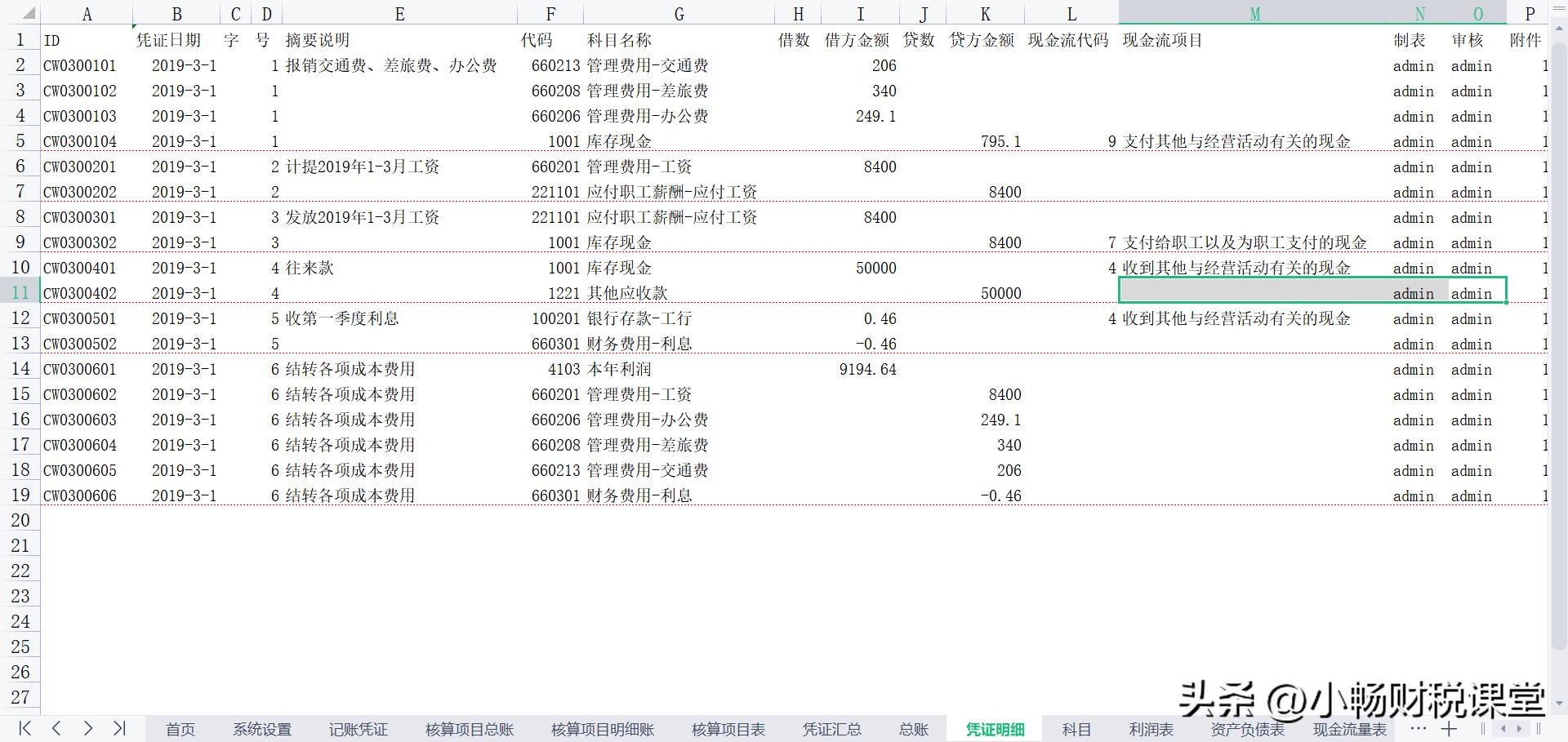
Task: Click the small scroll-left arrow near sheet tabs
Action: [1503, 729]
